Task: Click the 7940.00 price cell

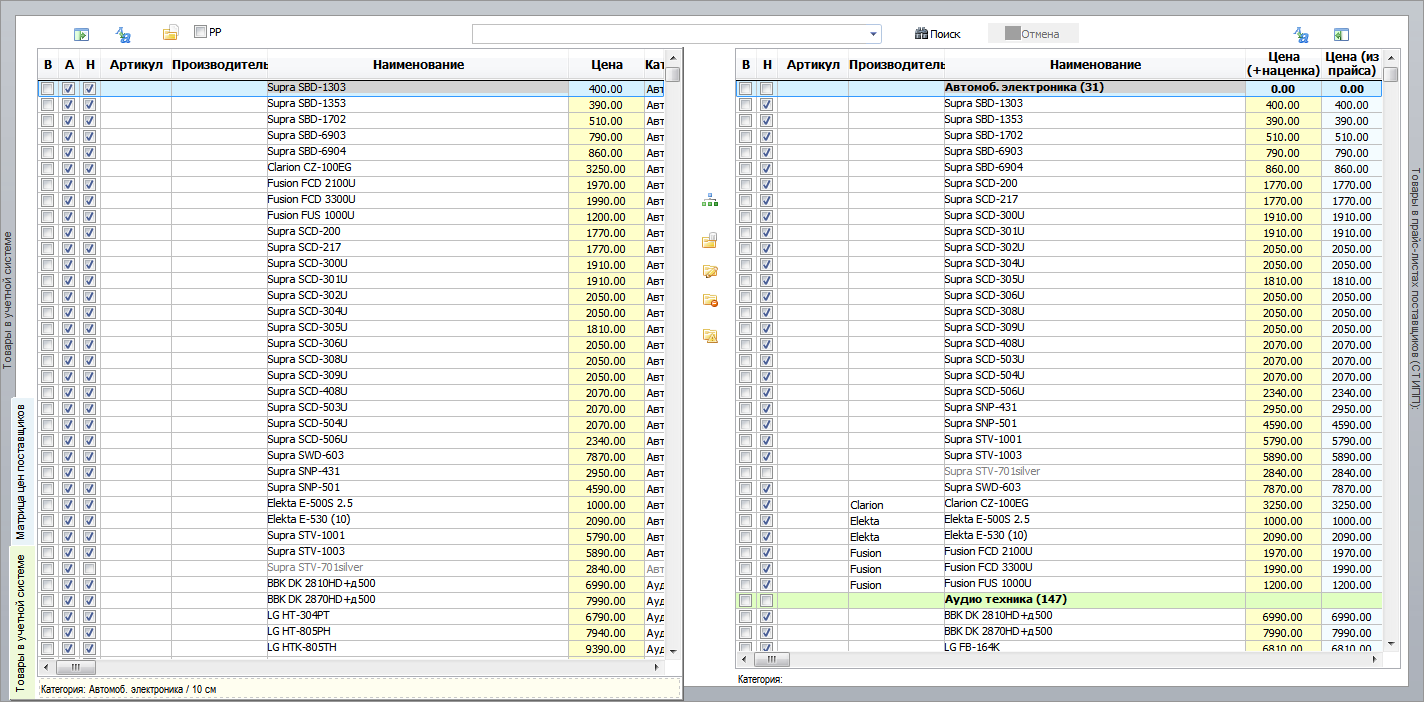Action: coord(607,633)
